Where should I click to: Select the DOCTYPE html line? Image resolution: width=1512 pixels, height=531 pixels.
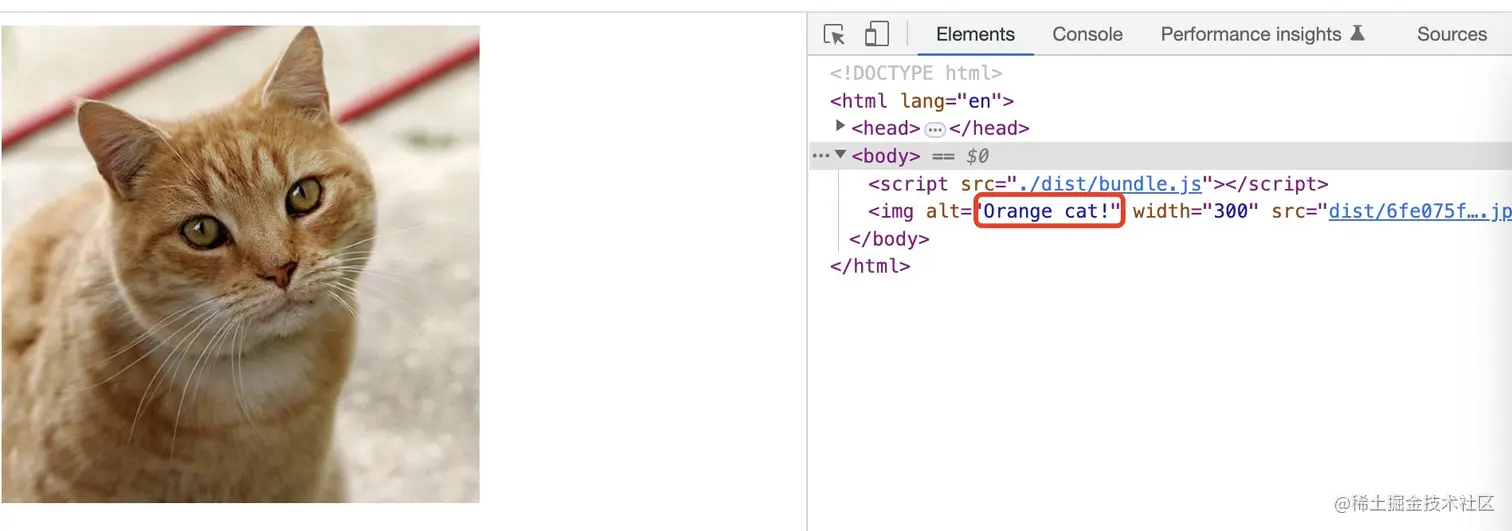pyautogui.click(x=916, y=73)
